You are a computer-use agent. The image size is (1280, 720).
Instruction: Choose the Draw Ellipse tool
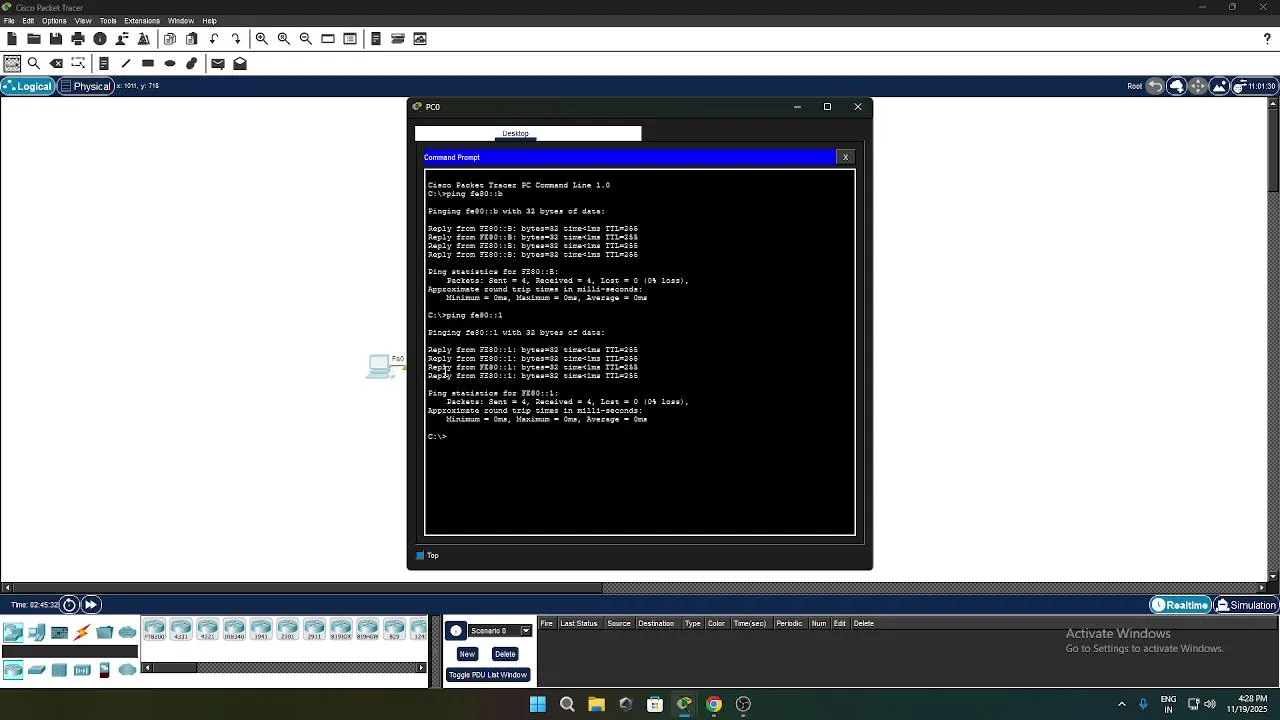tap(170, 63)
